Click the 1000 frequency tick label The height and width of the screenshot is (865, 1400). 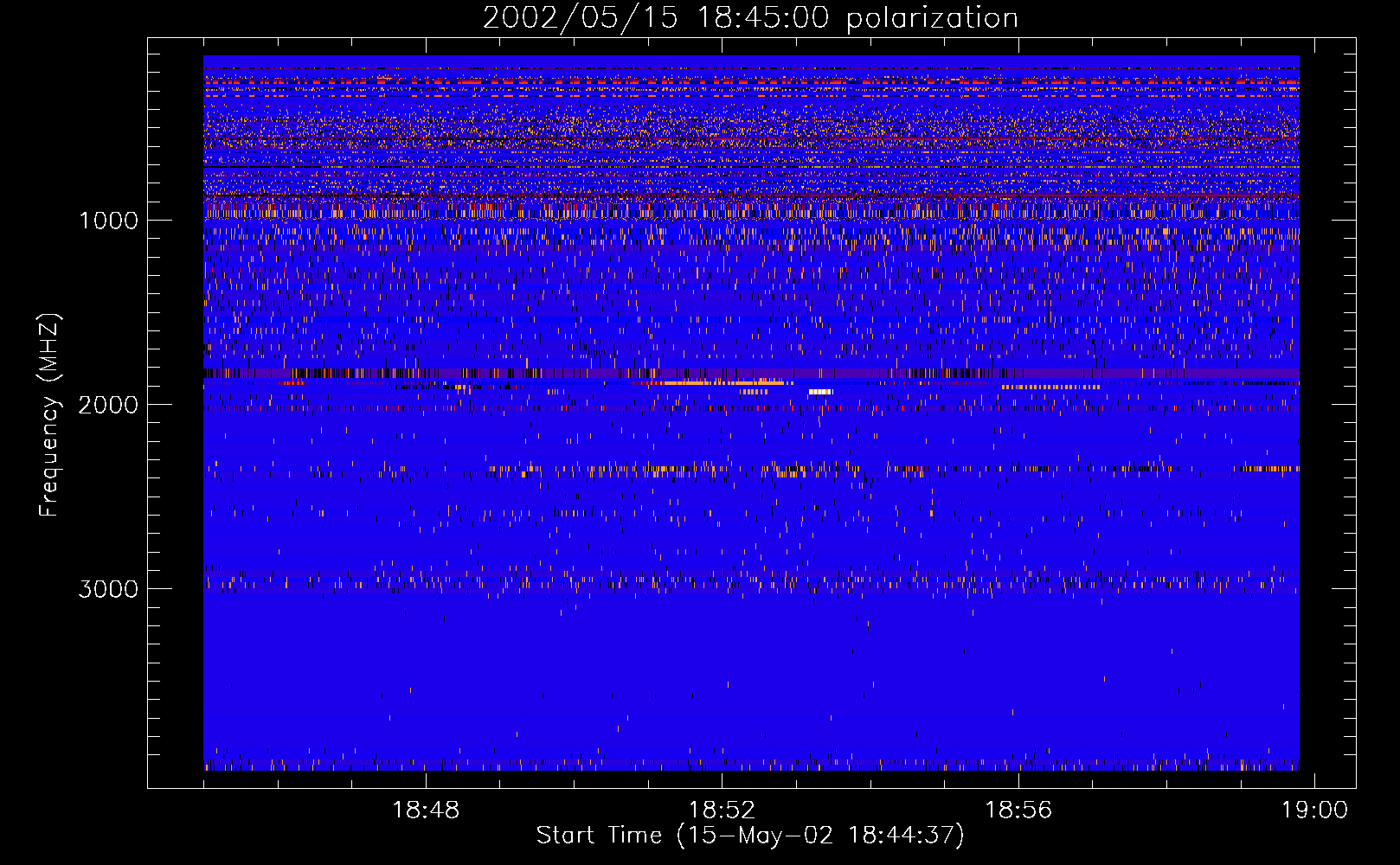pos(109,221)
